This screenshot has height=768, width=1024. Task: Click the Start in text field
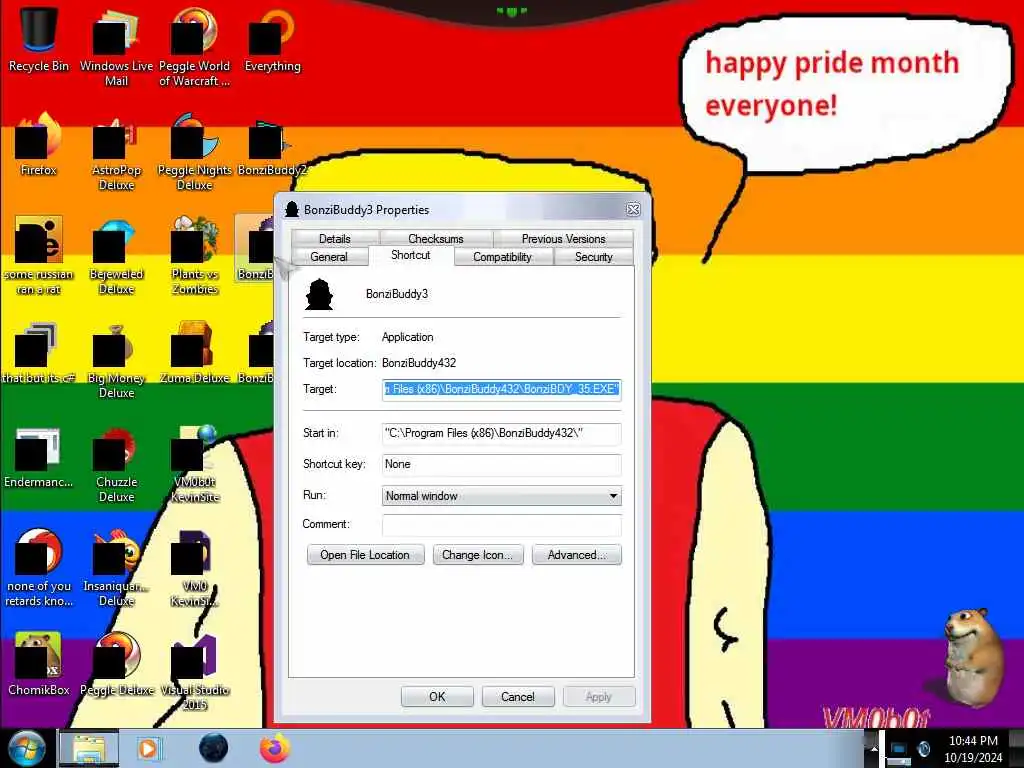click(502, 434)
